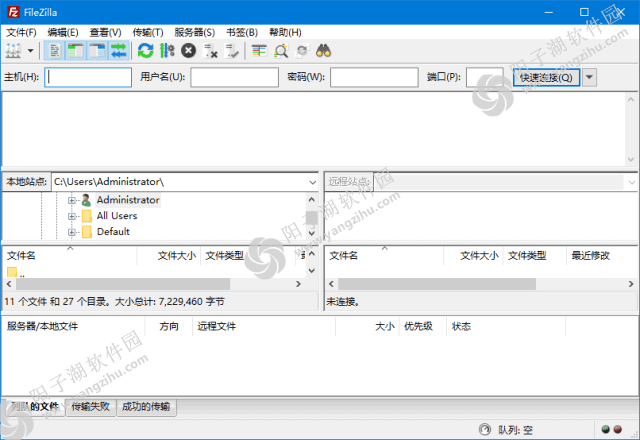The width and height of the screenshot is (640, 440).
Task: Open the 帮助(H) menu
Action: (285, 32)
